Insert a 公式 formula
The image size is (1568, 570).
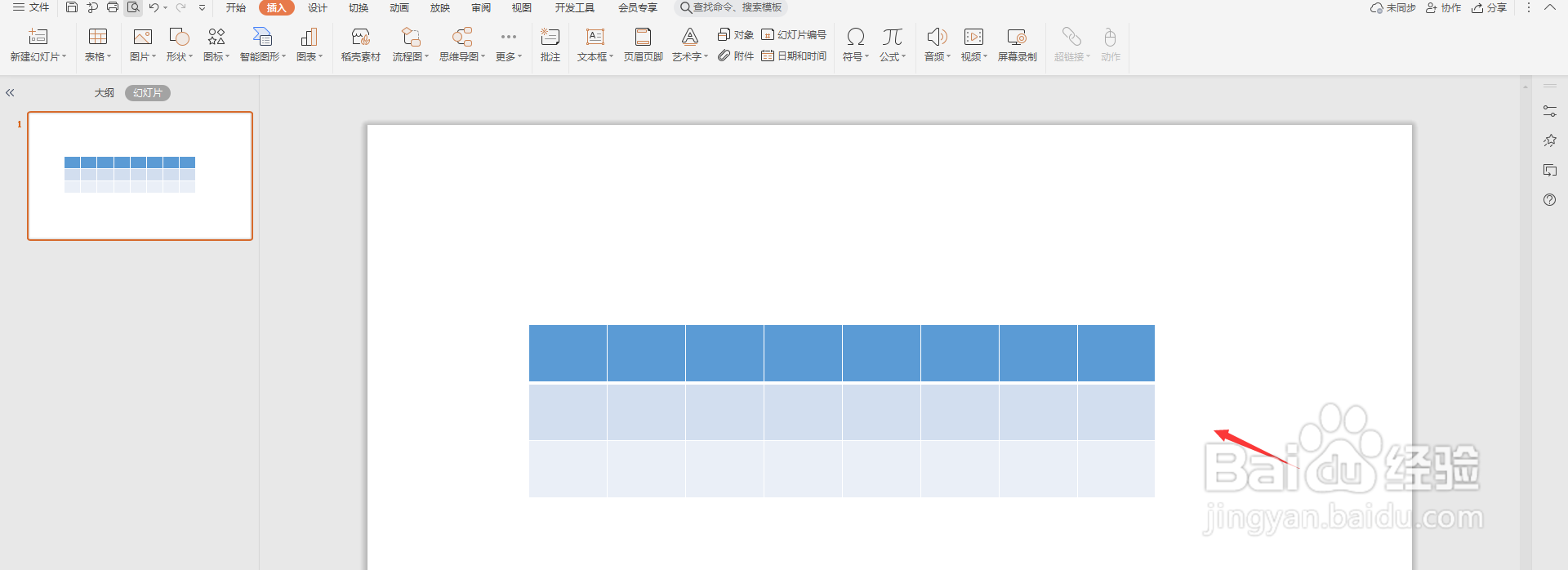893,45
